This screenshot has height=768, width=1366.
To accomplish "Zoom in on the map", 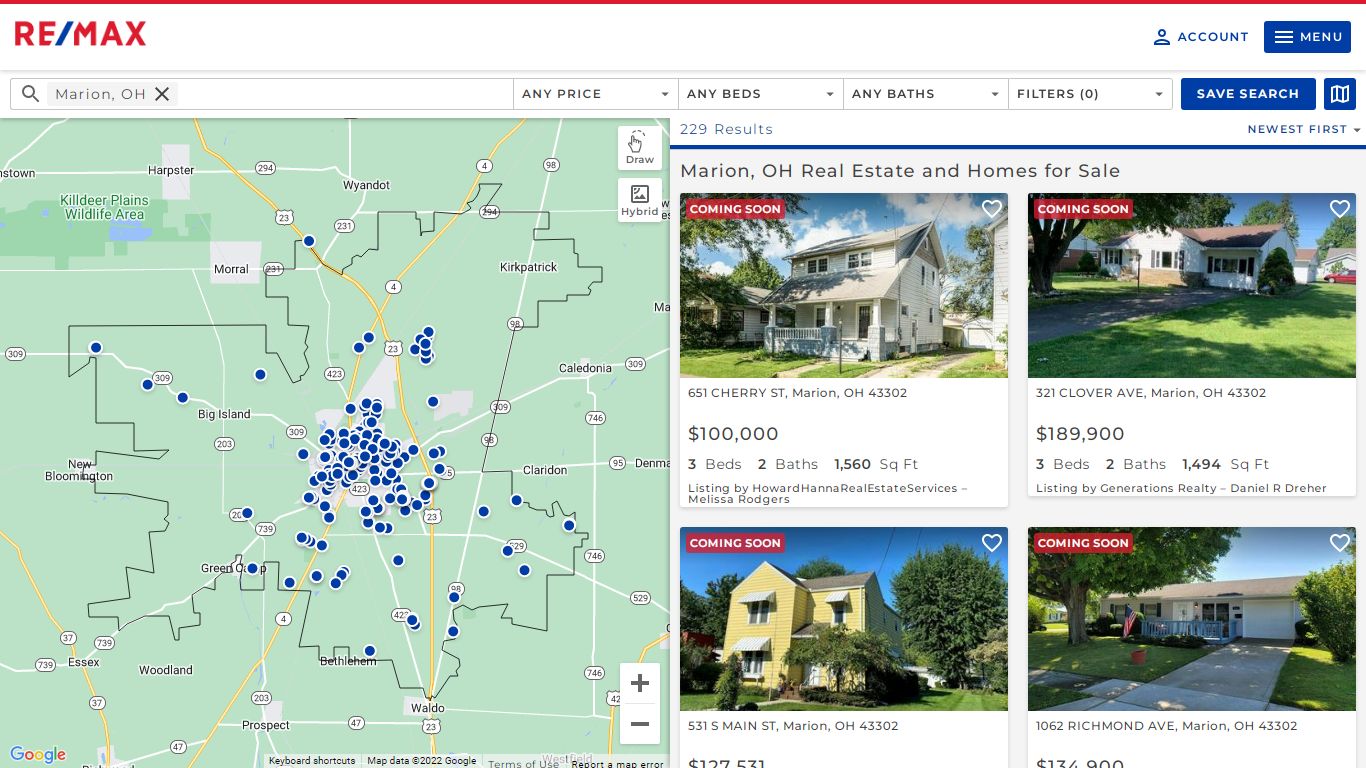I will point(640,684).
